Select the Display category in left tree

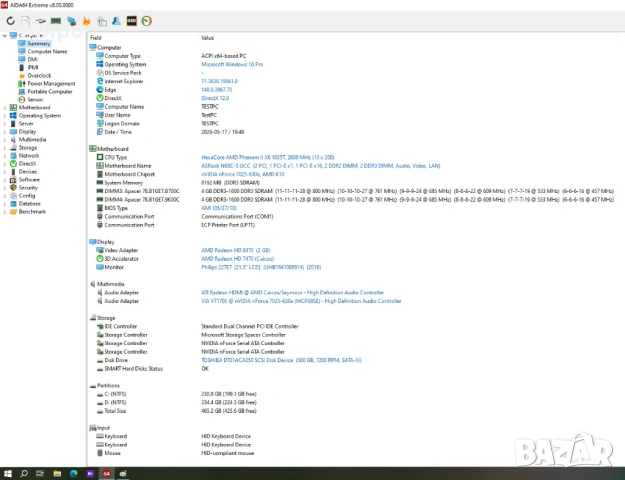(x=27, y=132)
